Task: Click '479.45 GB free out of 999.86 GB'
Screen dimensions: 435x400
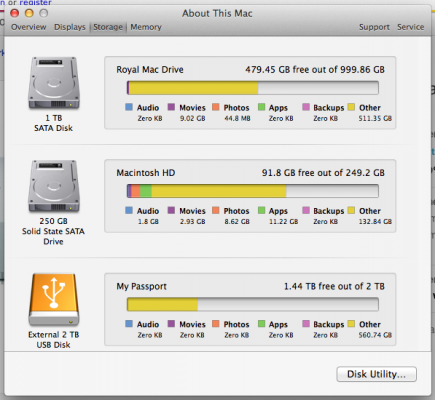Action: pos(315,70)
